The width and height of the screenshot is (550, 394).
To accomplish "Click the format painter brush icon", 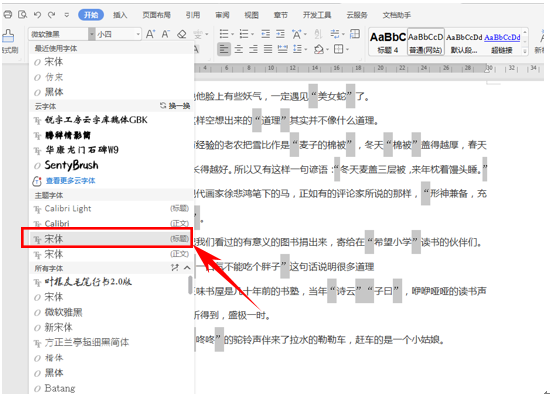I will [8, 35].
